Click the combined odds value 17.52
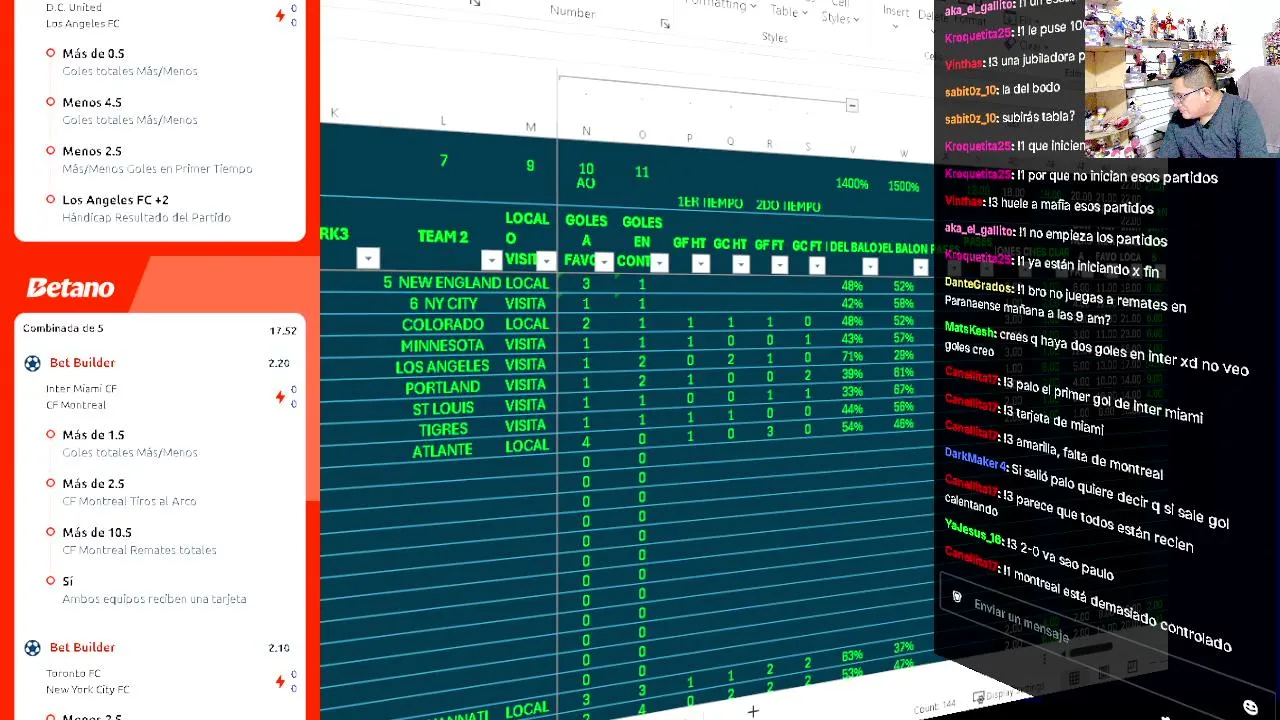 click(x=283, y=331)
